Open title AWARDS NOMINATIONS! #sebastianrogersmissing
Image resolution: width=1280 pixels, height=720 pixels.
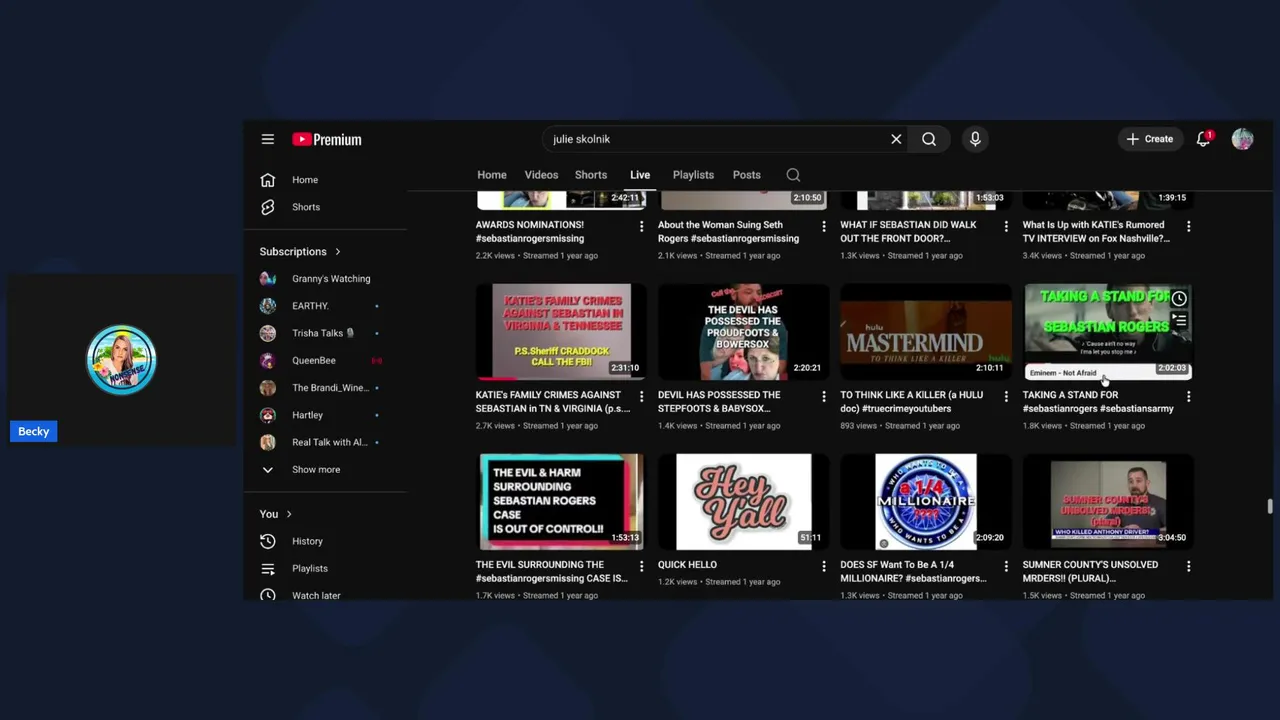pos(529,232)
